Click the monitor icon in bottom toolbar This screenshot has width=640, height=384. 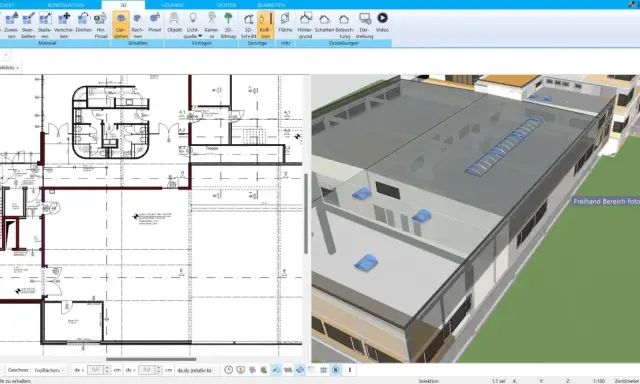click(x=240, y=370)
